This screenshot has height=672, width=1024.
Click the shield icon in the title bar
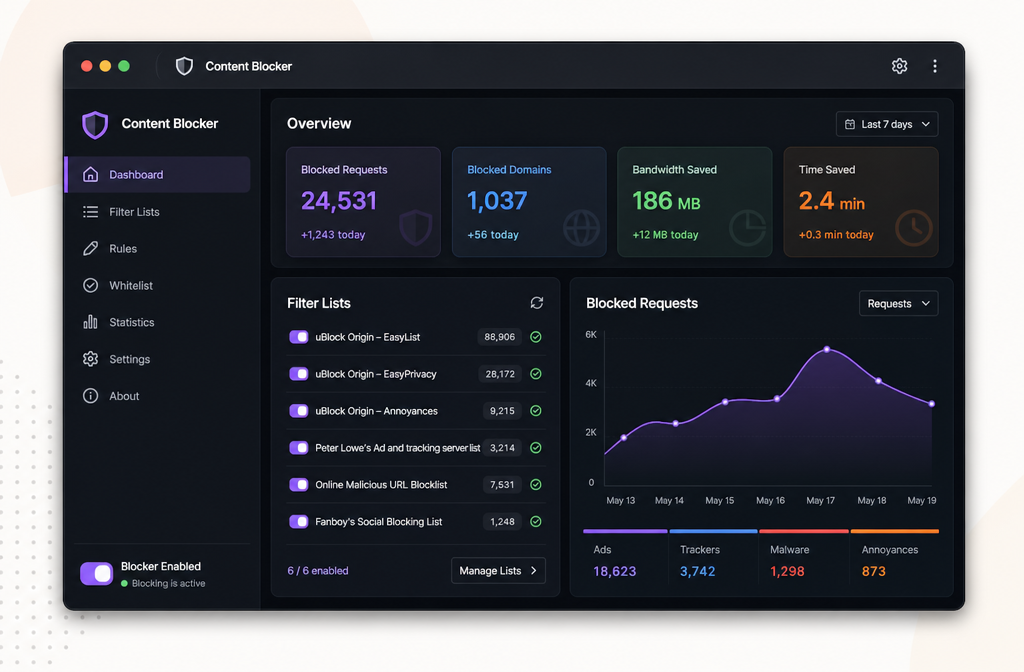(x=184, y=66)
